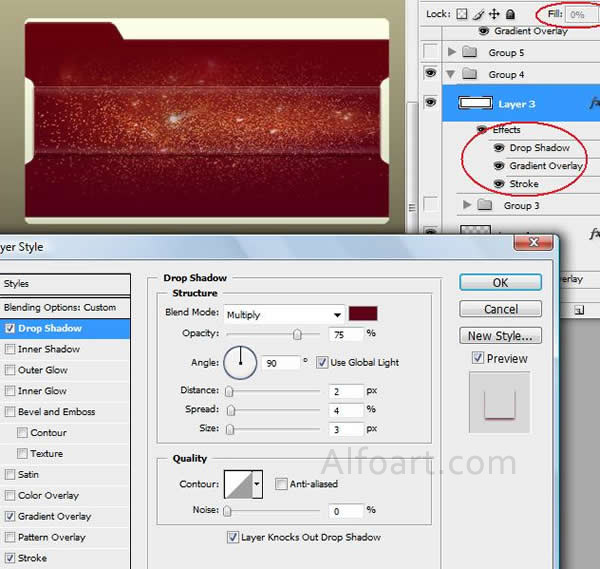Enable the Outer Glow style checkbox
The height and width of the screenshot is (569, 600).
(x=10, y=370)
